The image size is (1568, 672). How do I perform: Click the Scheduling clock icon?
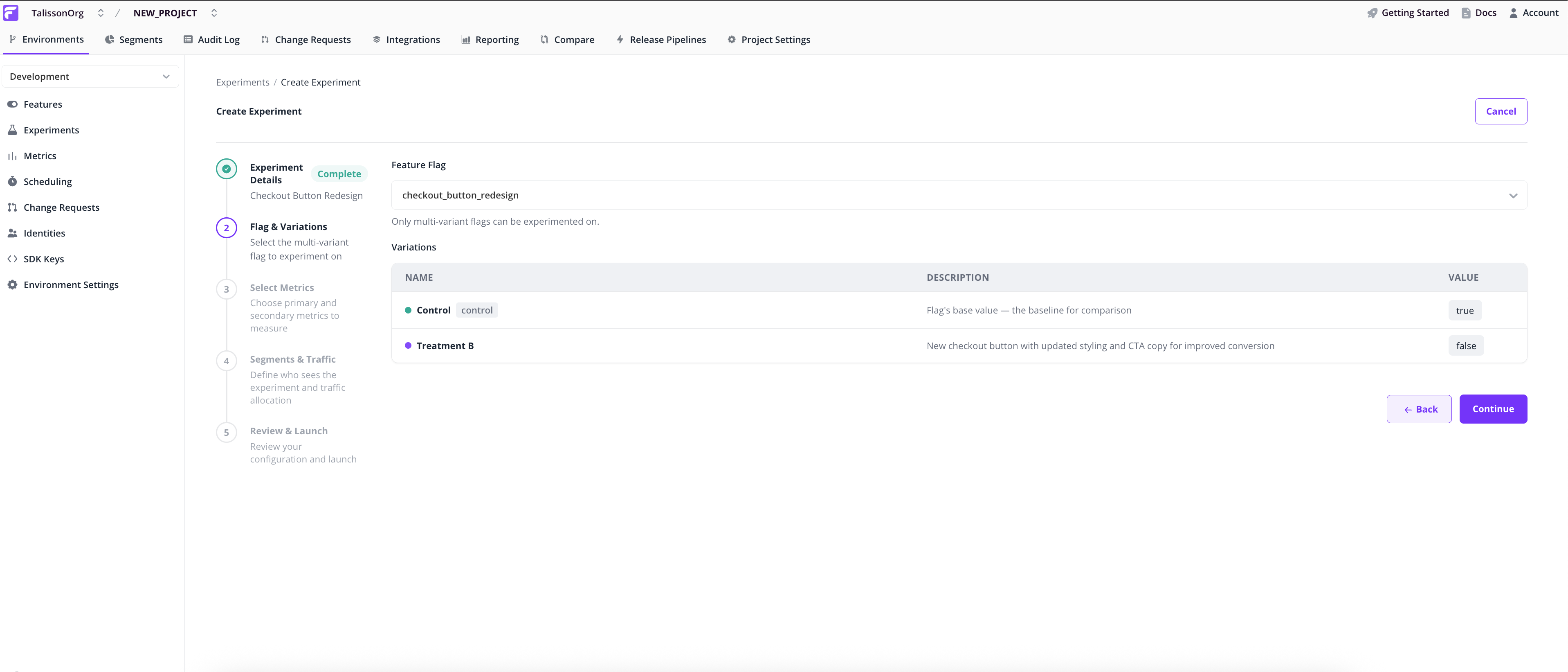pyautogui.click(x=12, y=182)
